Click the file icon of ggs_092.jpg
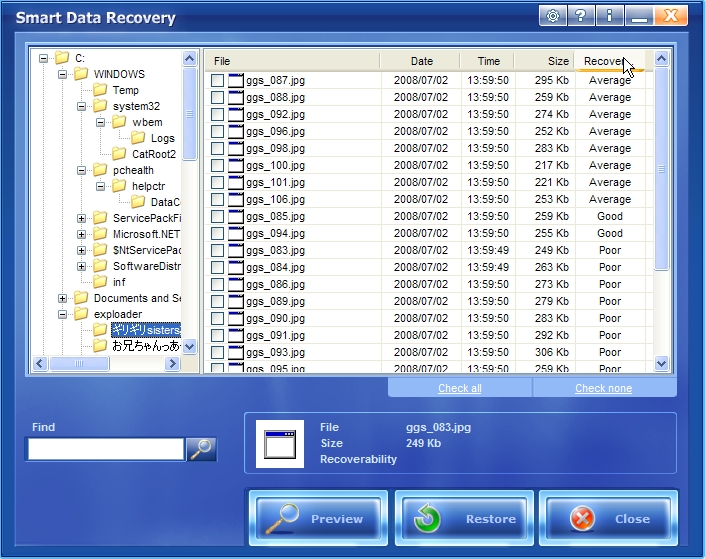 236,114
